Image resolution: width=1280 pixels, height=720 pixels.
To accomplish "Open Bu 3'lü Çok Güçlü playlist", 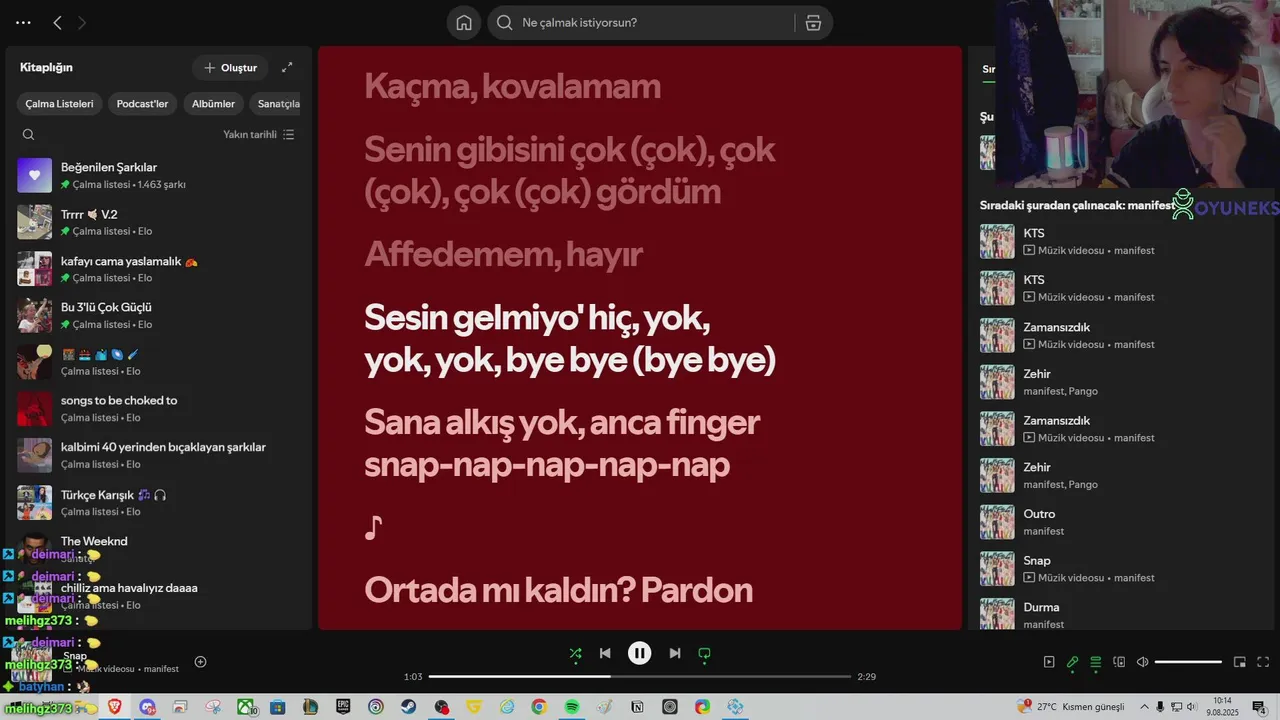I will click(160, 315).
